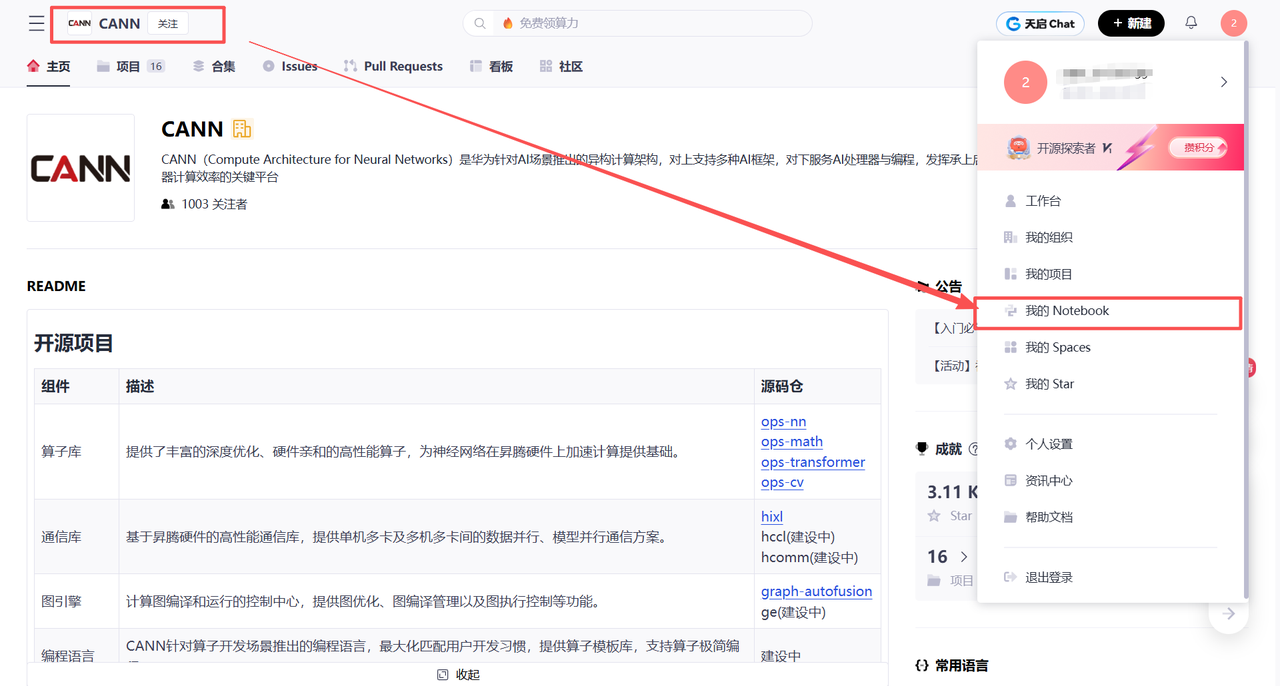Viewport: 1280px width, 686px height.
Task: Open the ops-cv repository link
Action: pos(782,482)
